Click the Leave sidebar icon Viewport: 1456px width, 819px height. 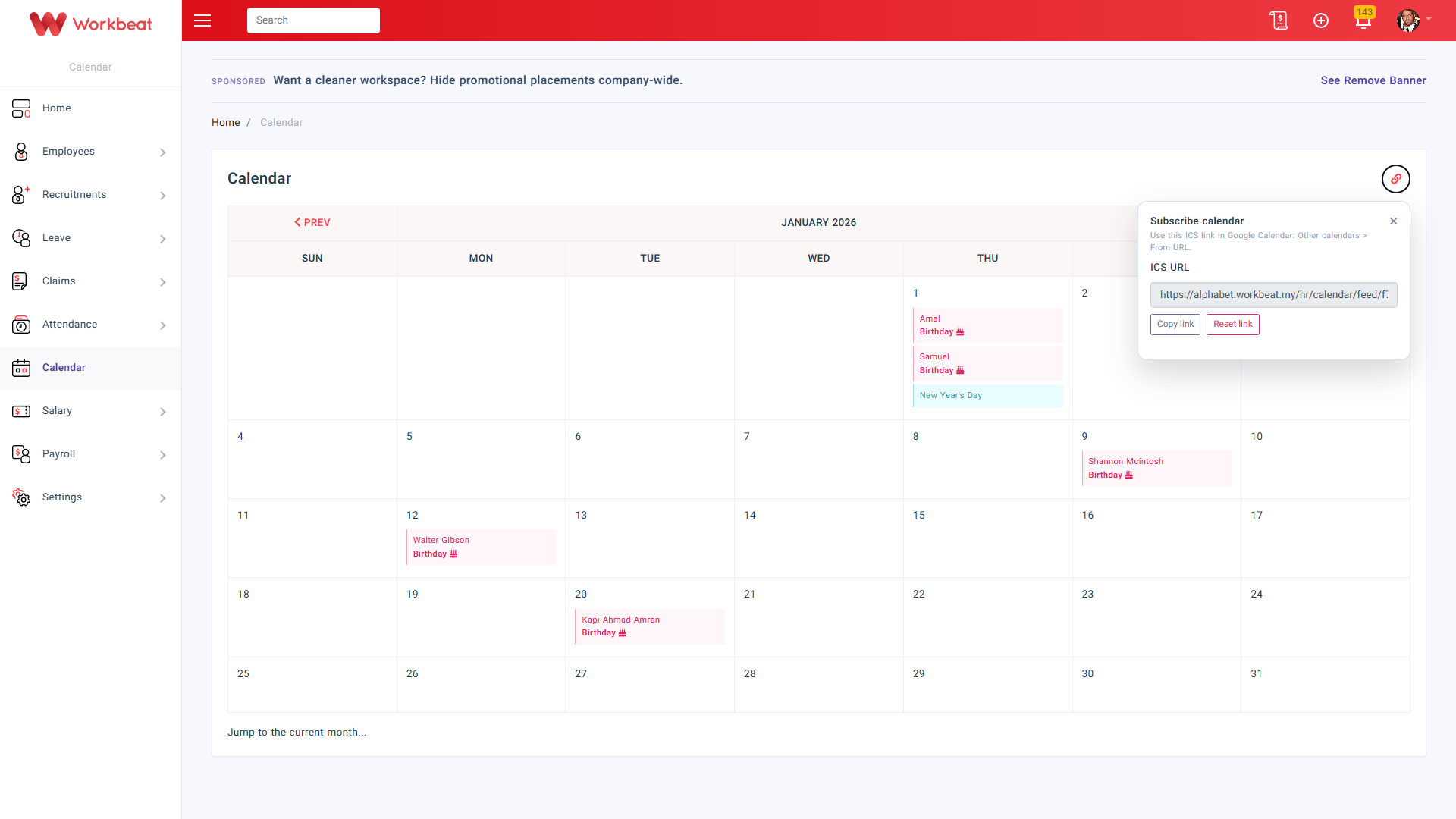click(21, 238)
